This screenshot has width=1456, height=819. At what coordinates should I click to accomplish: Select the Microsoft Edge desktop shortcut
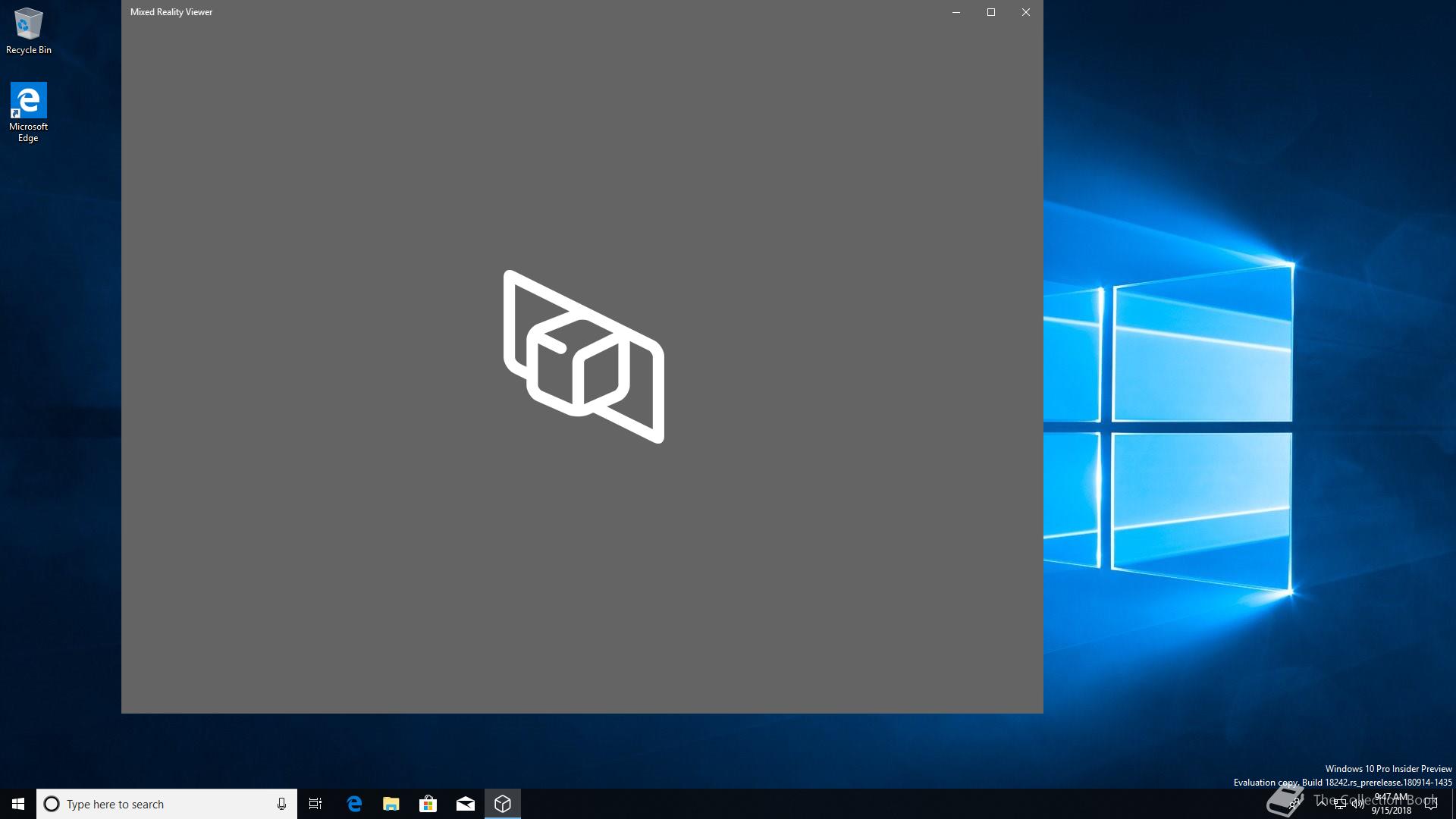click(29, 112)
